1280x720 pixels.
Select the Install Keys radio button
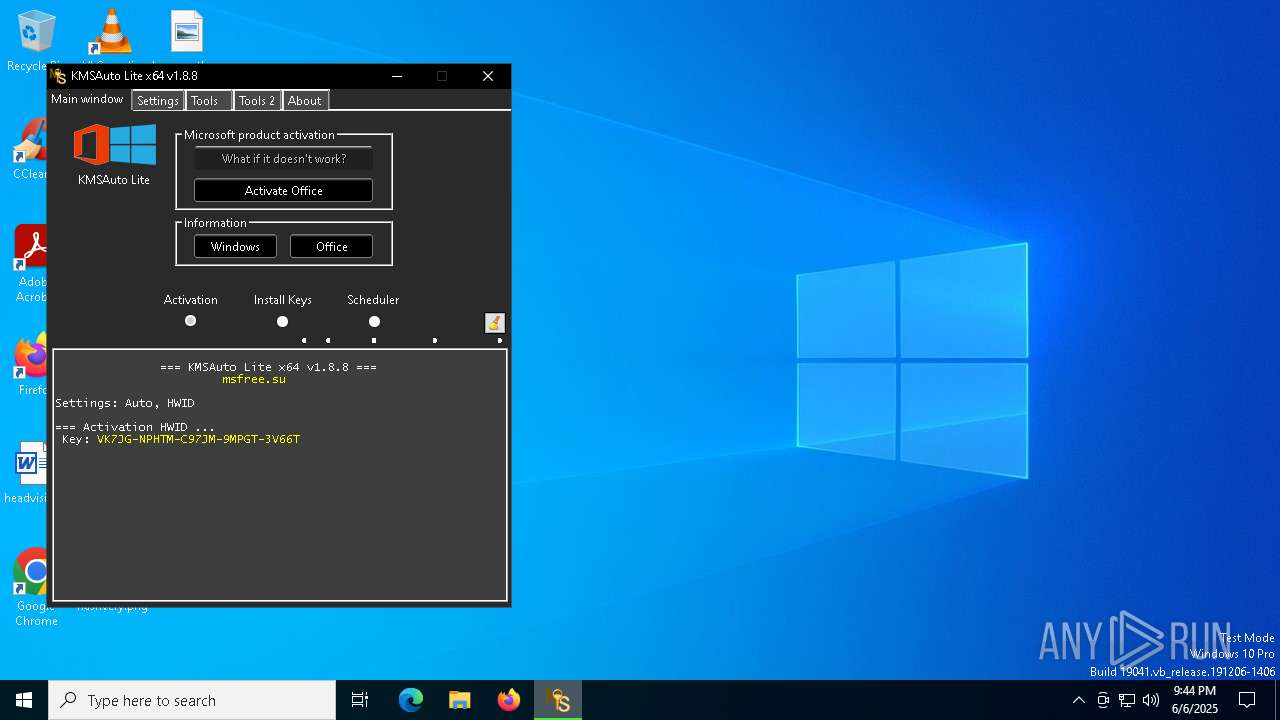282,321
